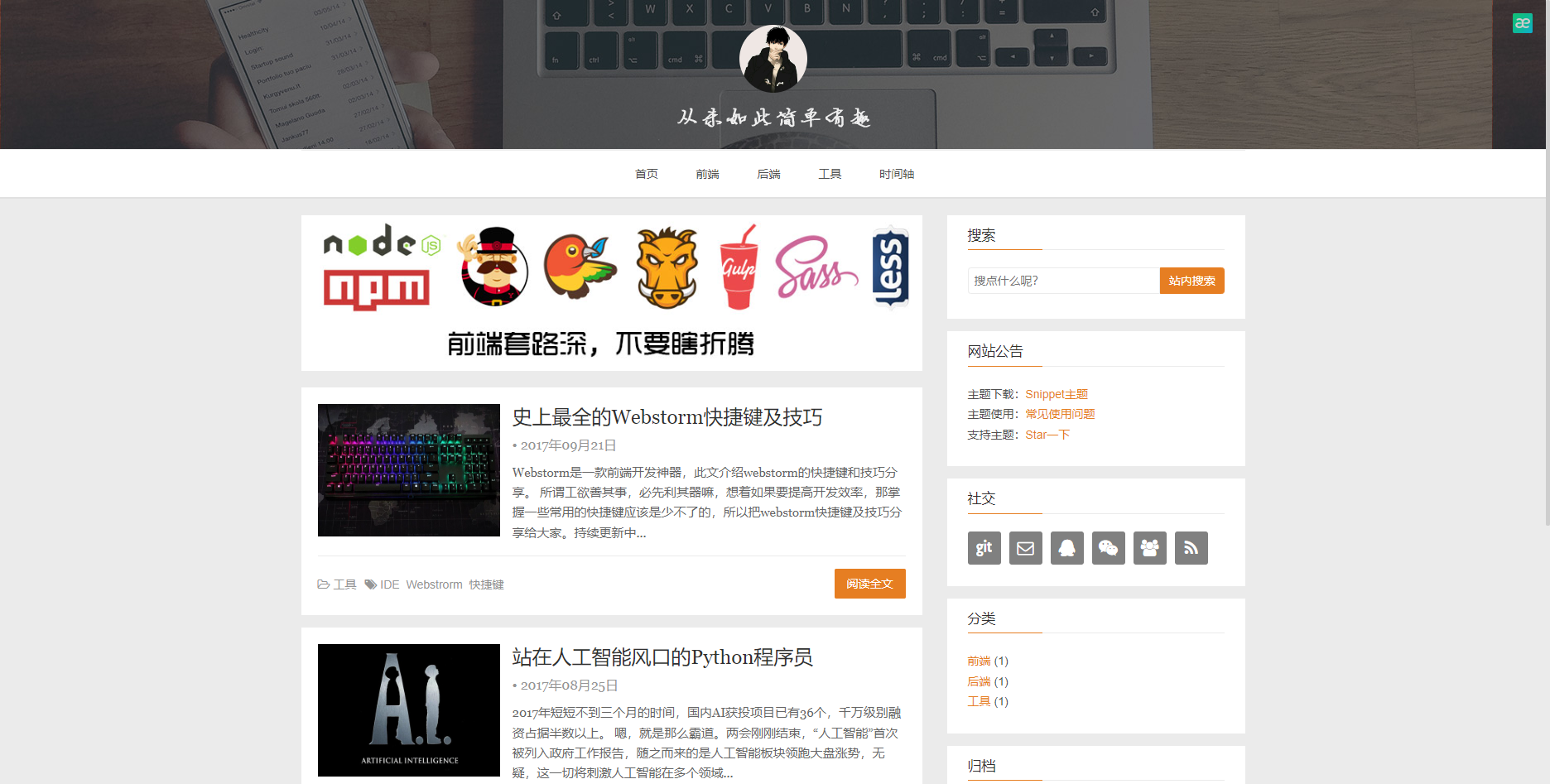Open the A.I. article thumbnail image

pyautogui.click(x=408, y=710)
